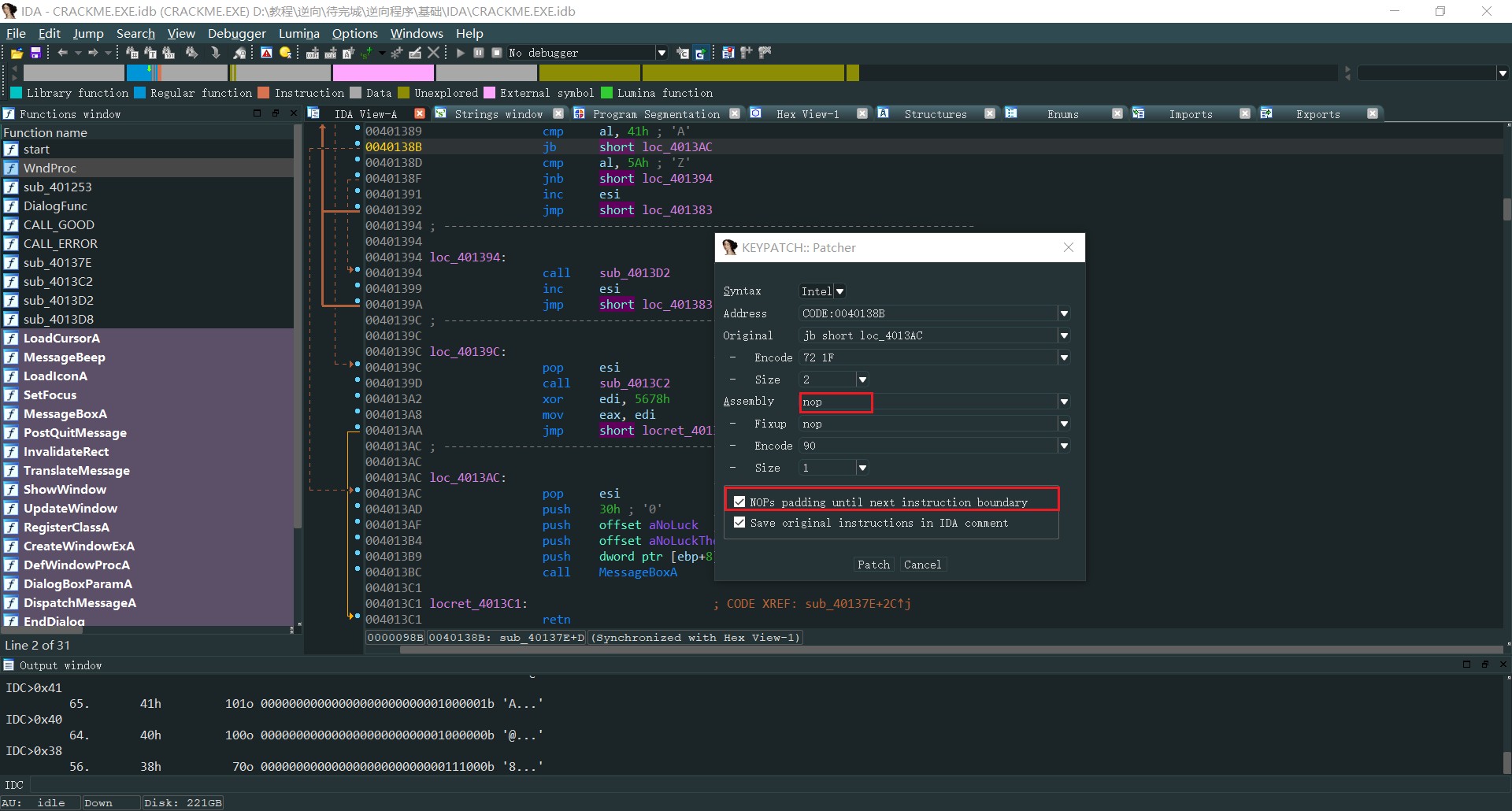1512x811 pixels.
Task: Click the Jump back arrow icon
Action: point(62,53)
